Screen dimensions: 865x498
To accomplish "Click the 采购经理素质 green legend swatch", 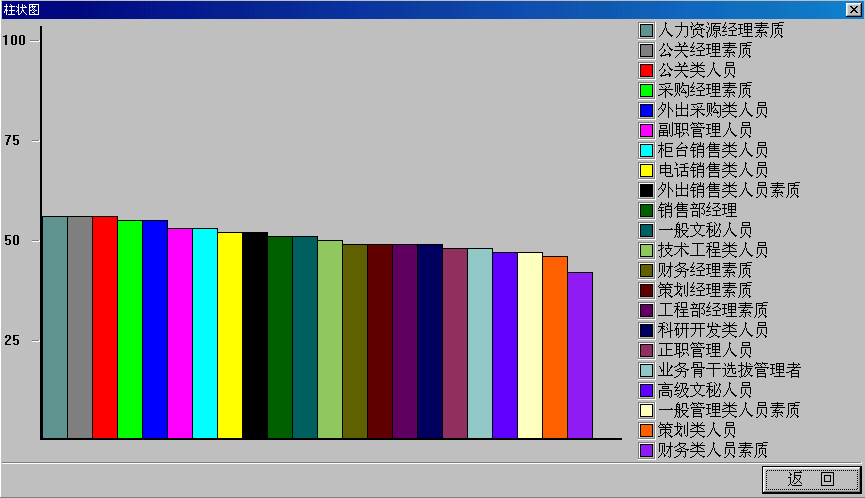I will (646, 90).
